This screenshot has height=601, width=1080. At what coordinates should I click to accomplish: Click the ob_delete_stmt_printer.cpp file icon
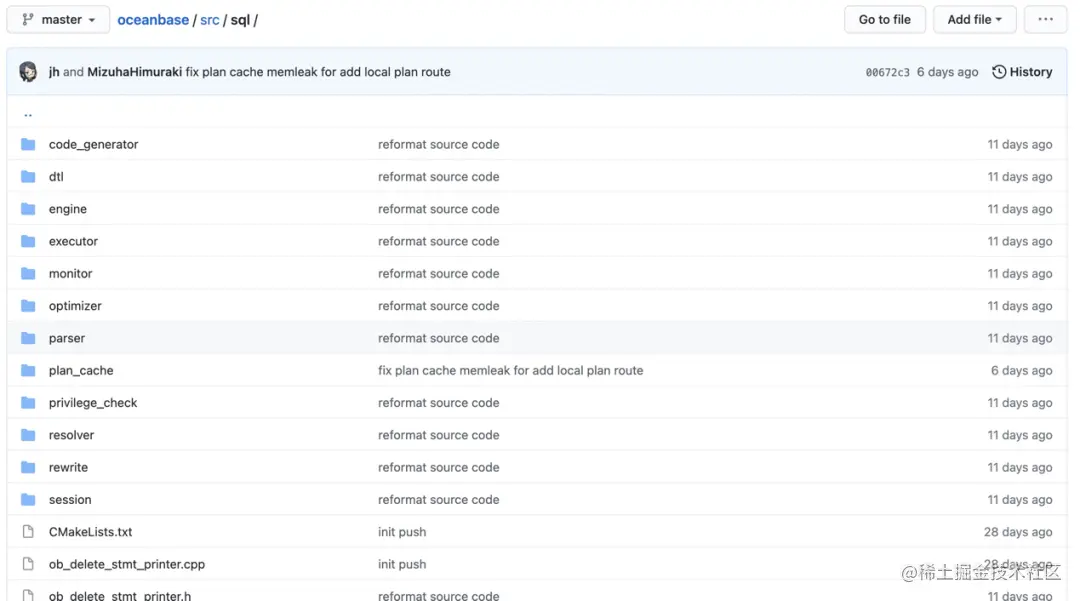click(28, 564)
